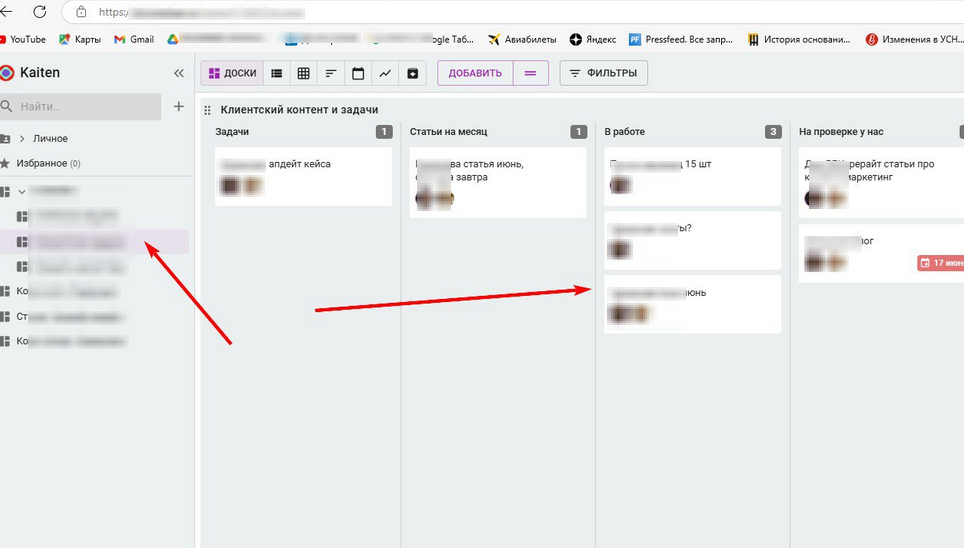Screen dimensions: 964x548
Task: Focus the Найти search field
Action: [x=85, y=106]
